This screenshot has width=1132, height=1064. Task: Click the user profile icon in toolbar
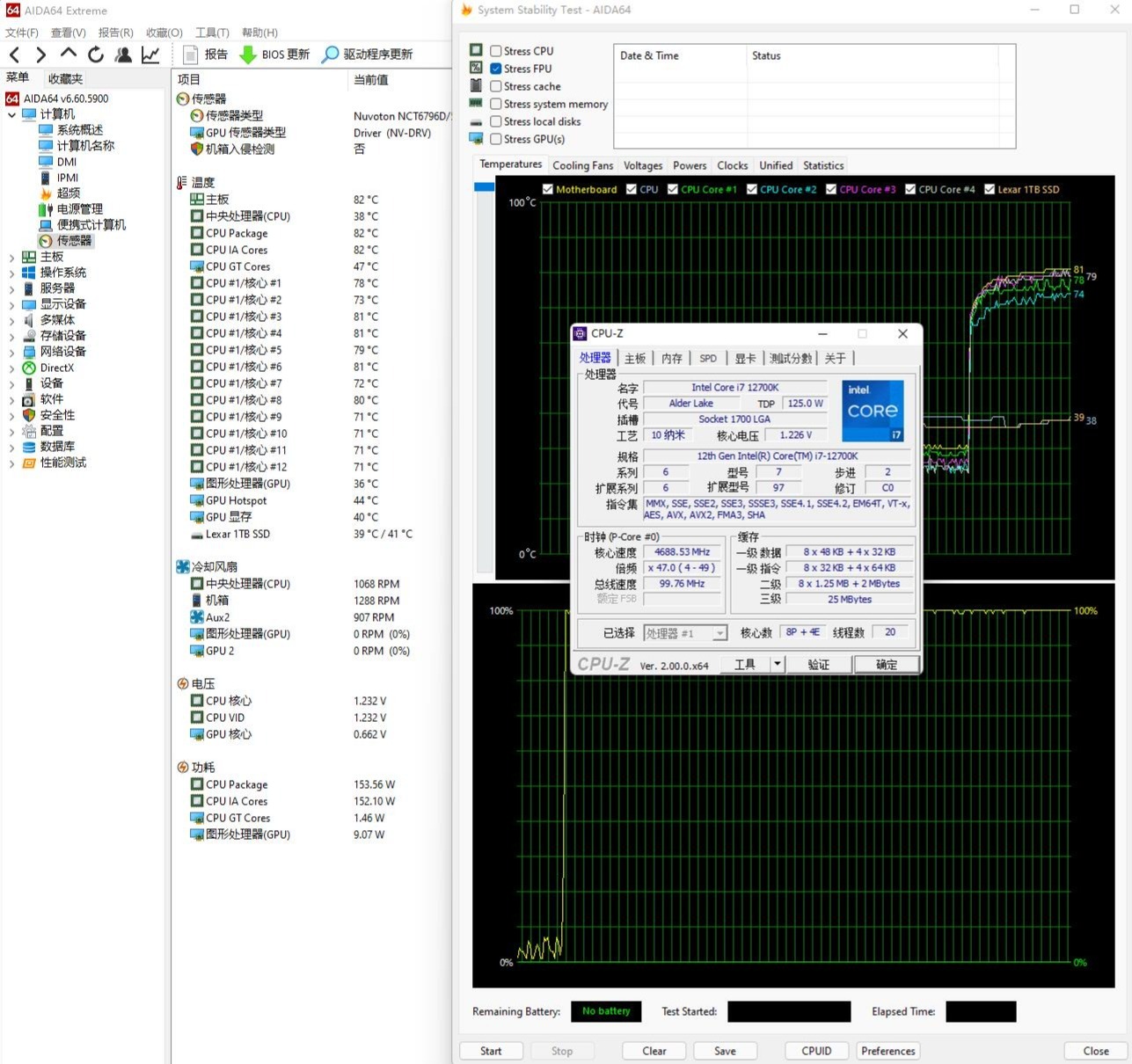click(x=123, y=55)
